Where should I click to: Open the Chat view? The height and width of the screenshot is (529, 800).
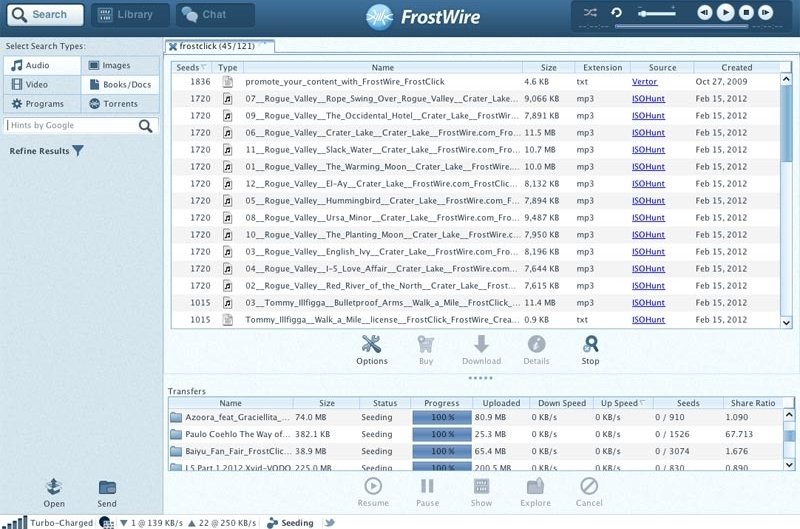click(x=215, y=15)
